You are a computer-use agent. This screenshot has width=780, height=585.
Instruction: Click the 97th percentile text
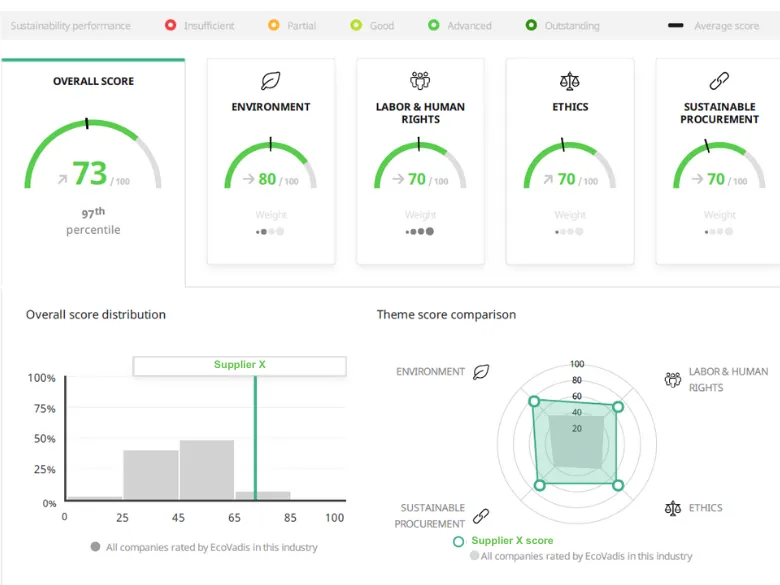[x=94, y=221]
